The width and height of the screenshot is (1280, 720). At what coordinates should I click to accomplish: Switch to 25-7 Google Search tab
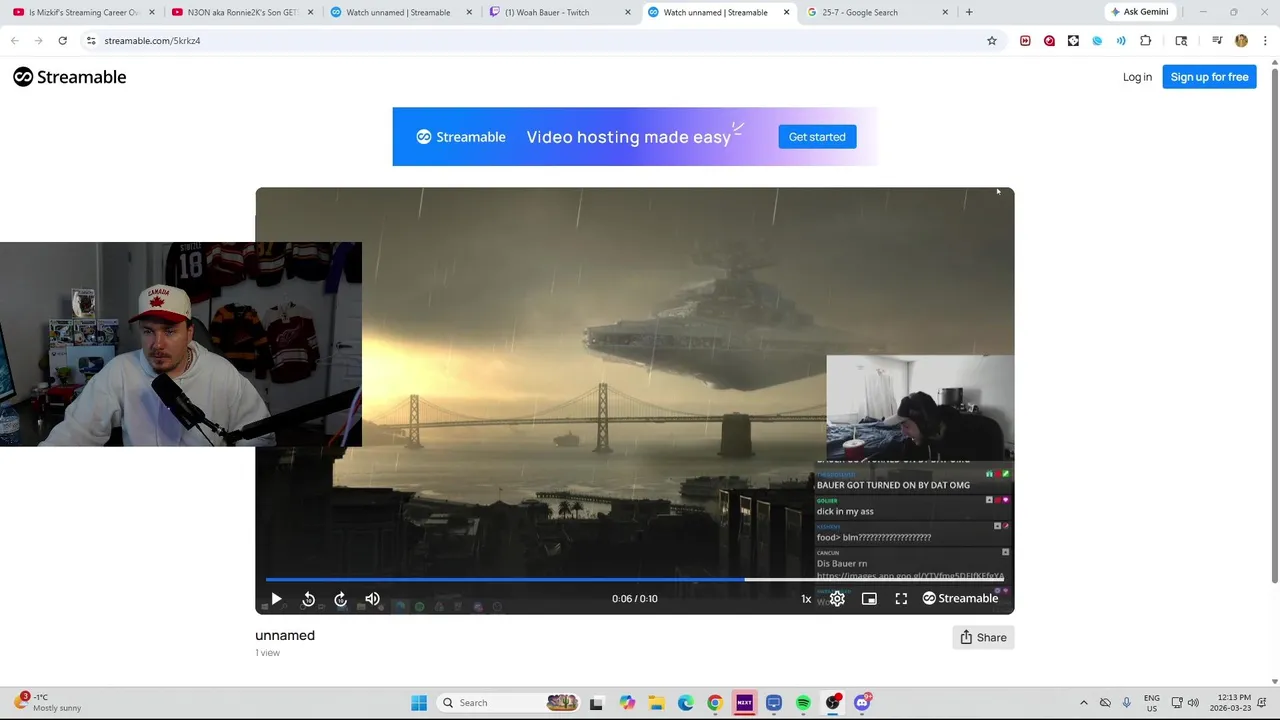pos(876,12)
